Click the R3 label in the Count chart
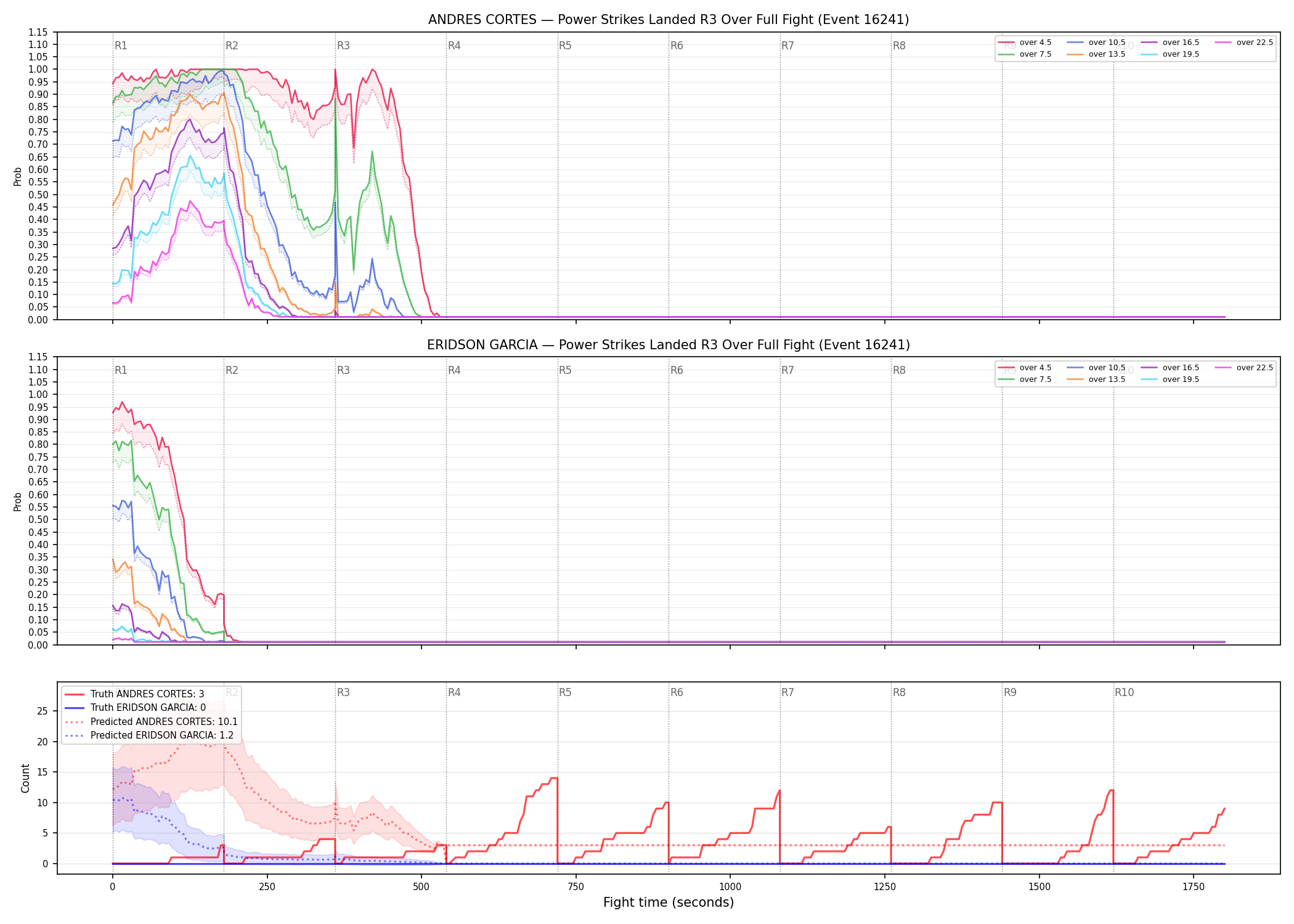Image resolution: width=1294 pixels, height=924 pixels. click(343, 692)
